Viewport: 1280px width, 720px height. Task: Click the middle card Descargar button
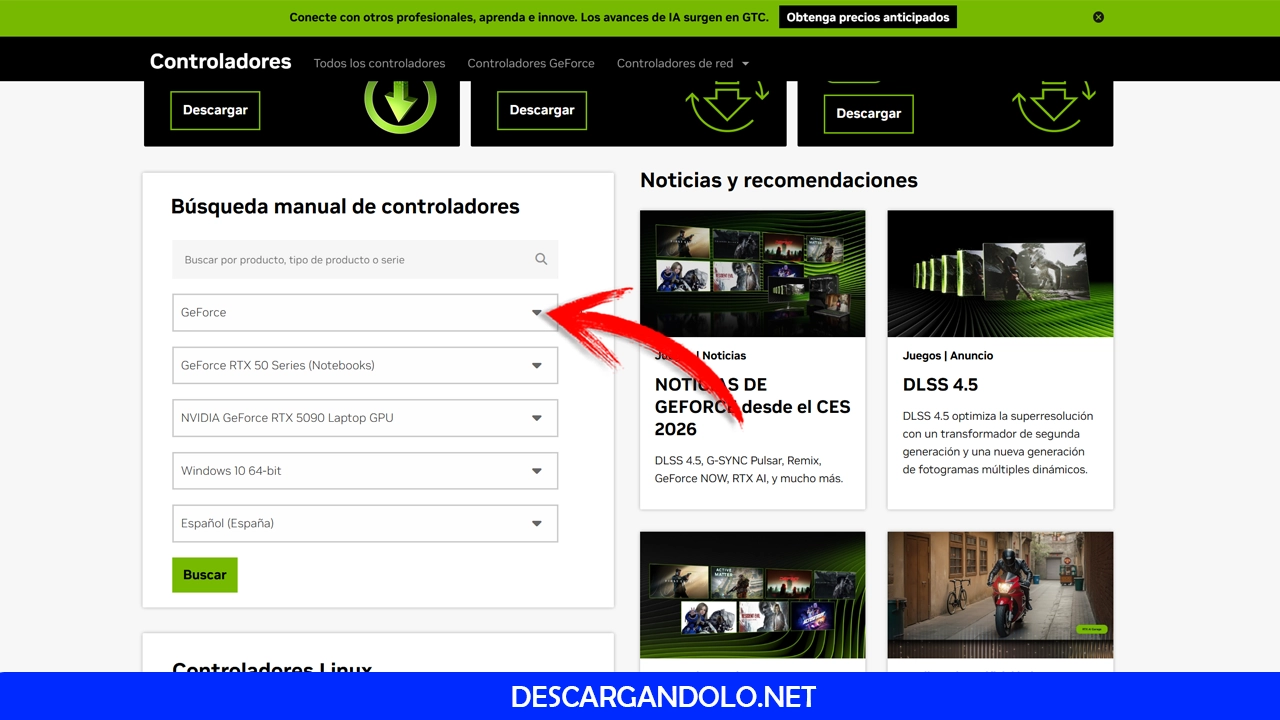click(542, 110)
